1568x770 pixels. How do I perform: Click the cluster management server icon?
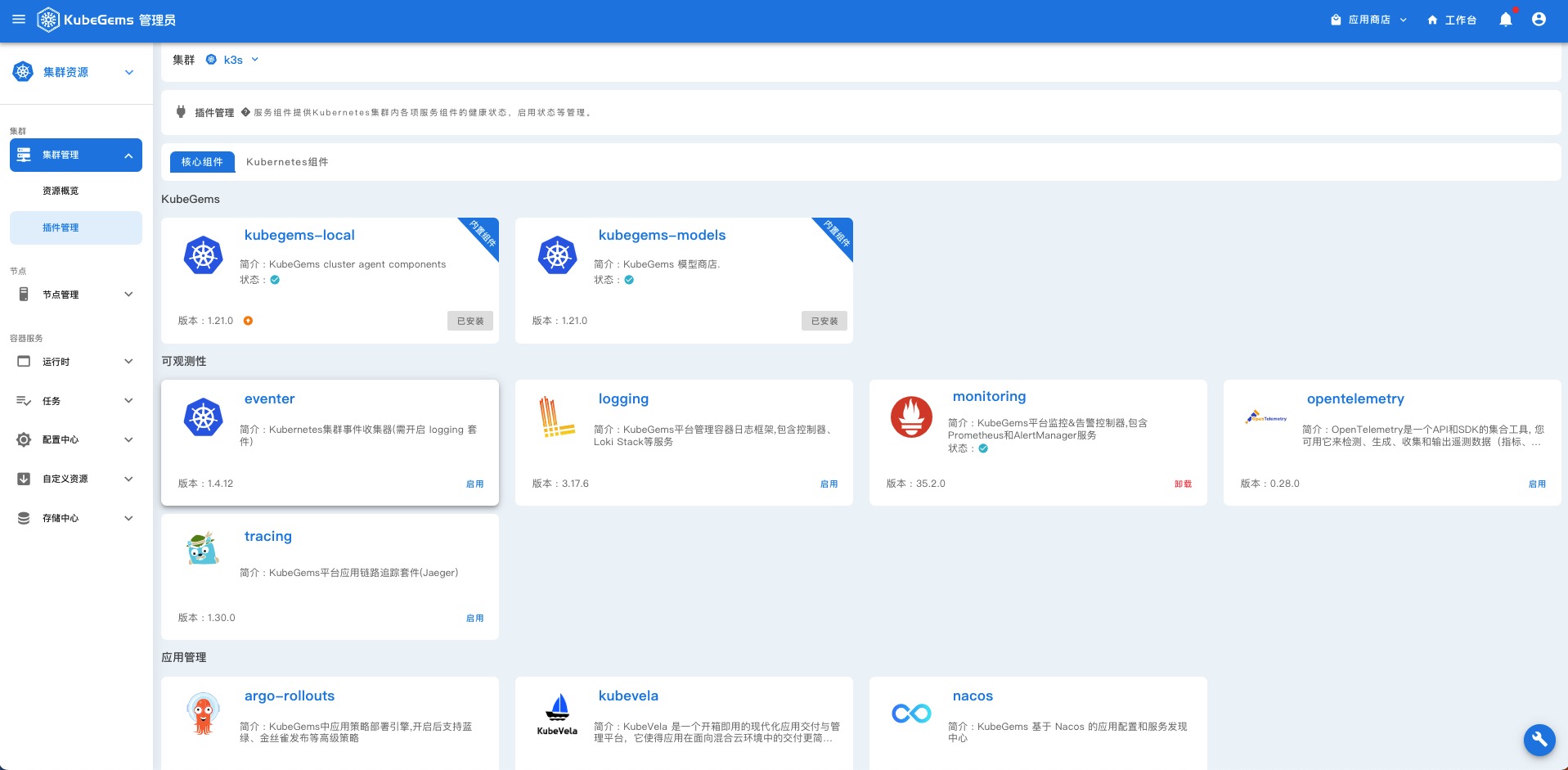(24, 155)
